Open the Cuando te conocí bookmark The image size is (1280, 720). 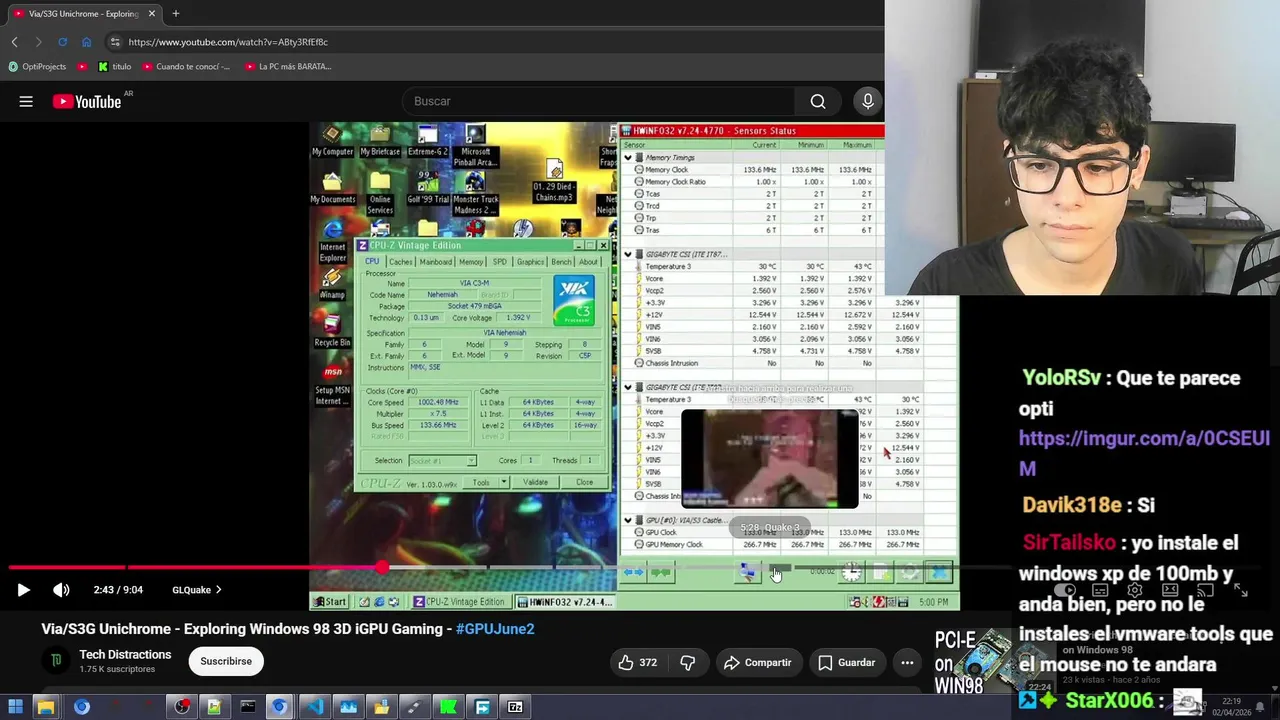[x=186, y=67]
